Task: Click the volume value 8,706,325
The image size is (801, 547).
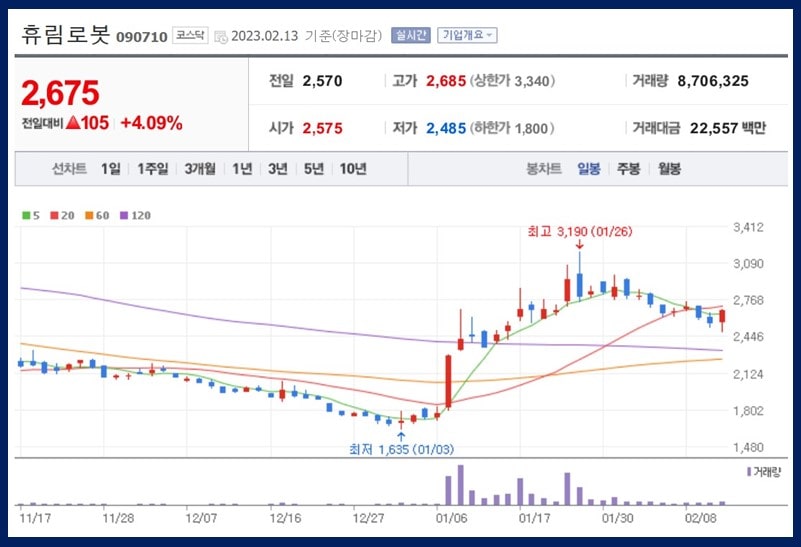Action: tap(713, 81)
